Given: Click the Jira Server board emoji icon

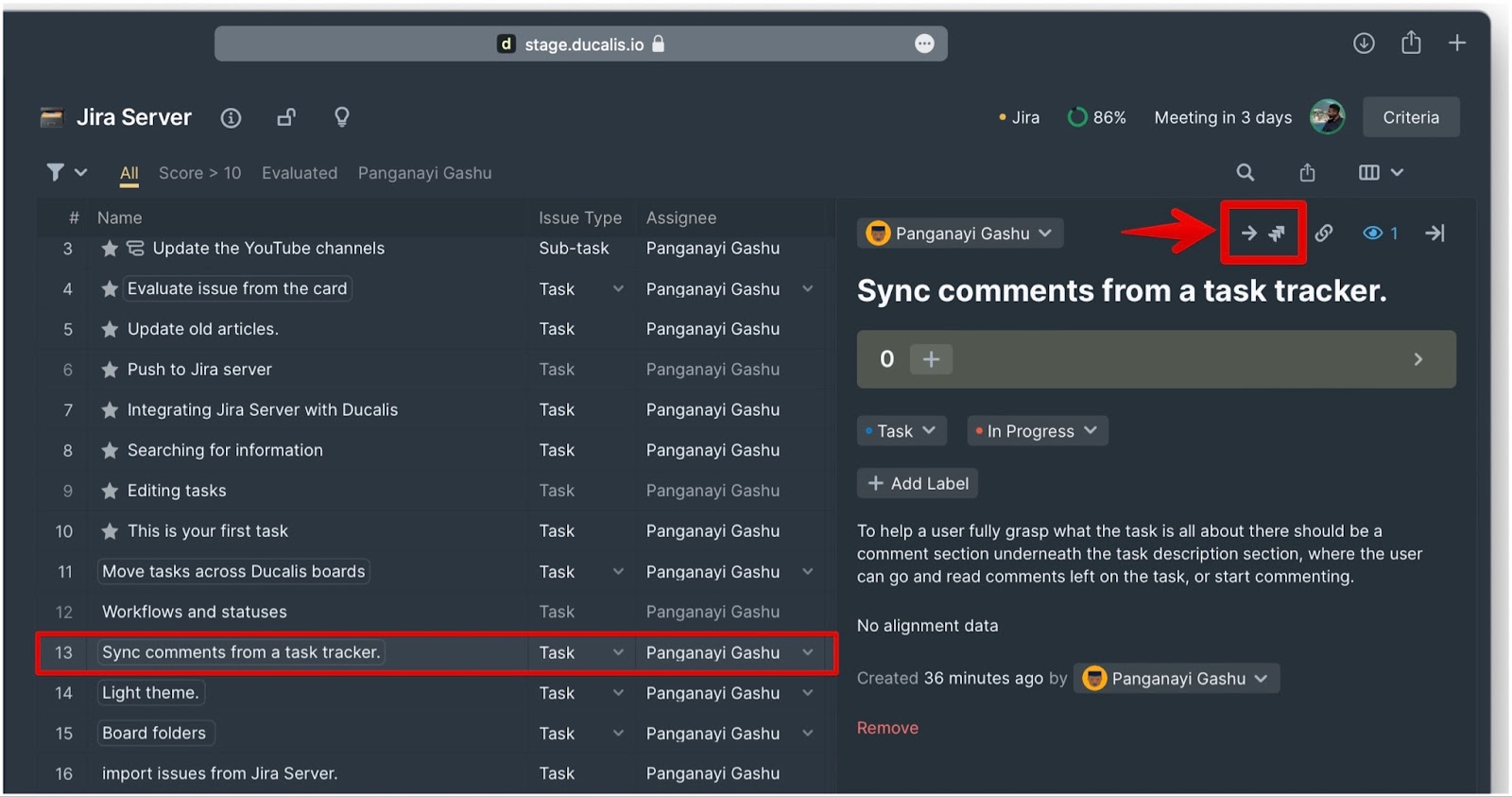Looking at the screenshot, I should coord(52,117).
